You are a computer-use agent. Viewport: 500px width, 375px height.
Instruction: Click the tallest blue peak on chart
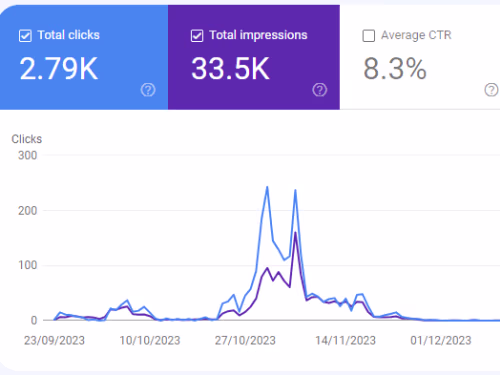point(267,187)
